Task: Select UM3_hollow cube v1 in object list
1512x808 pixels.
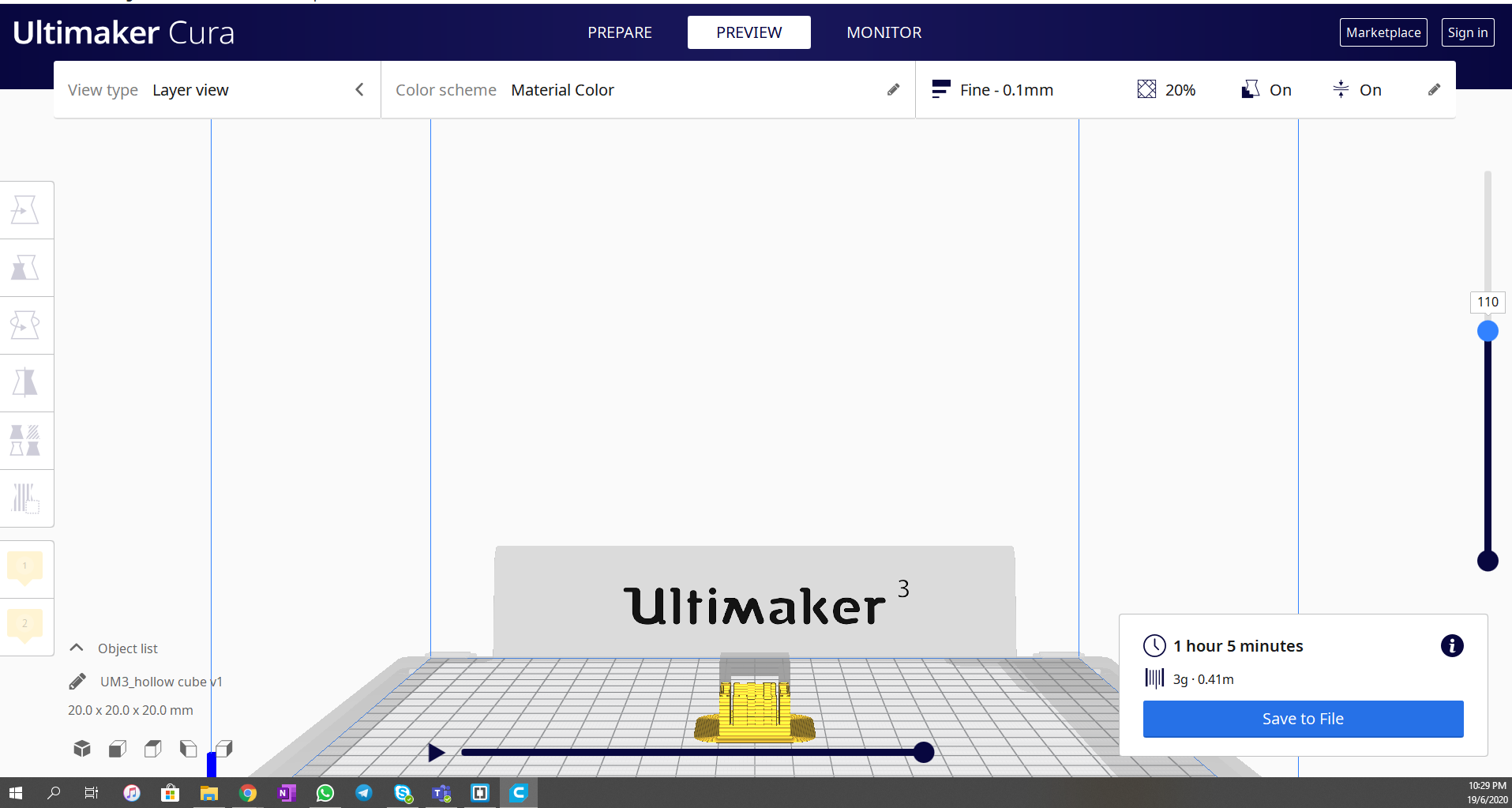Action: click(x=161, y=682)
